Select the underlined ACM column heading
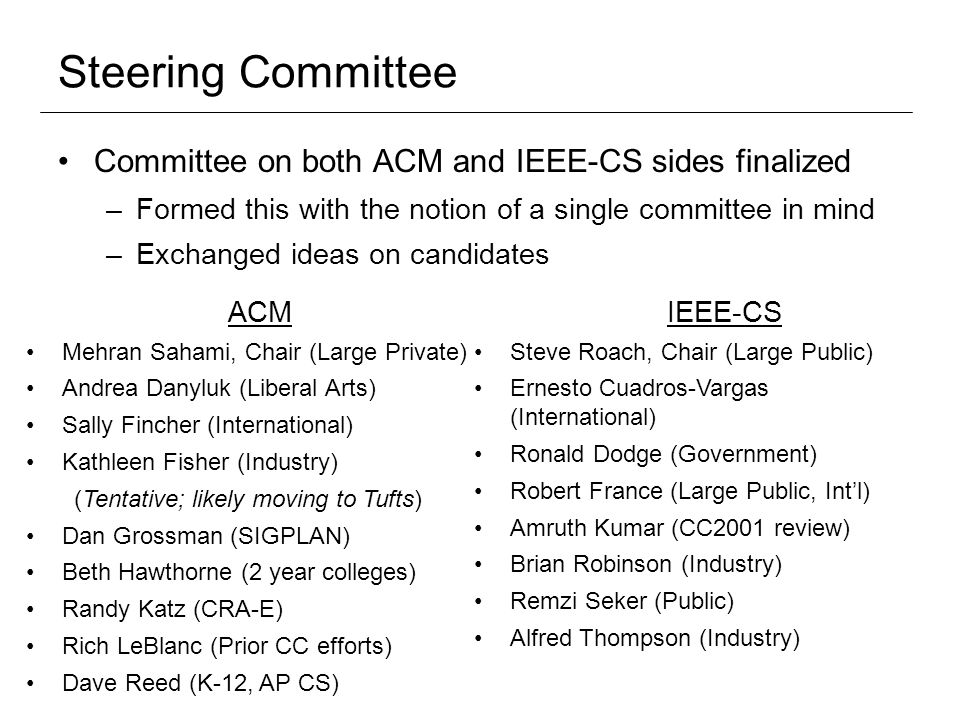 (260, 312)
